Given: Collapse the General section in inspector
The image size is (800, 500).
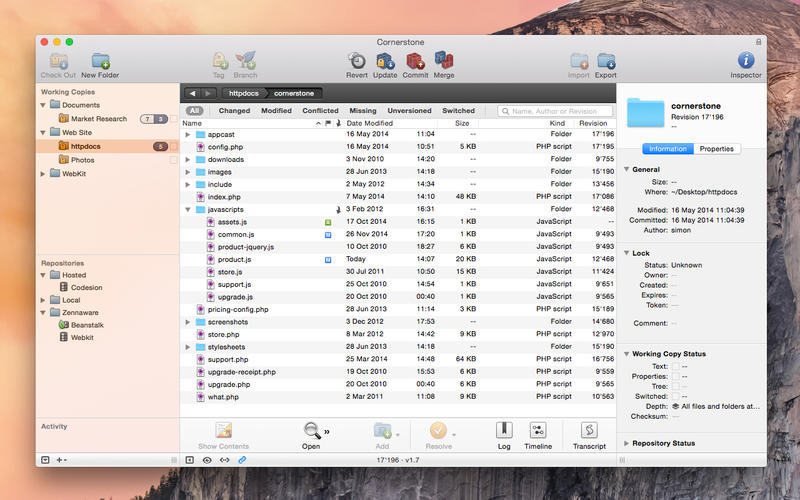Looking at the screenshot, I should point(627,169).
